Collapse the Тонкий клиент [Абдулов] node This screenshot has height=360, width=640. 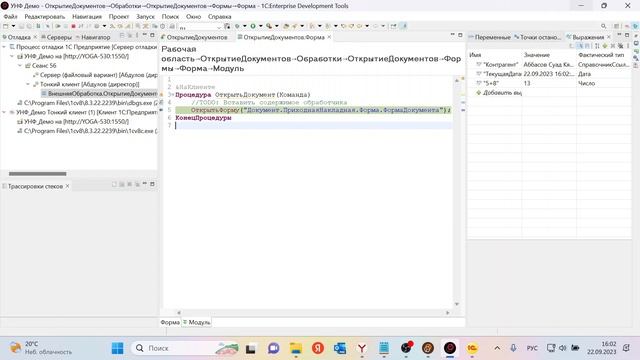click(28, 84)
